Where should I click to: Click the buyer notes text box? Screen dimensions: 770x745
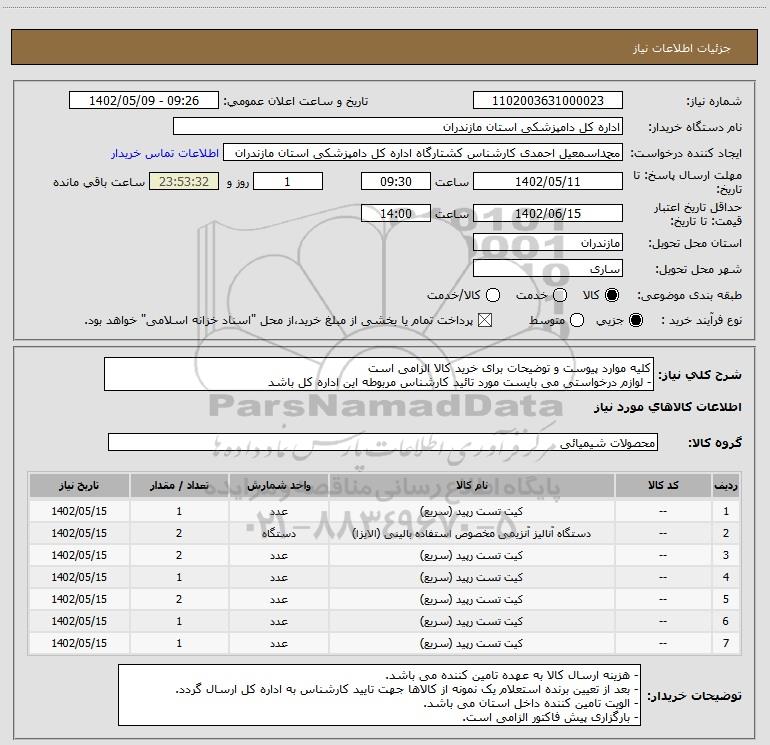coord(380,695)
